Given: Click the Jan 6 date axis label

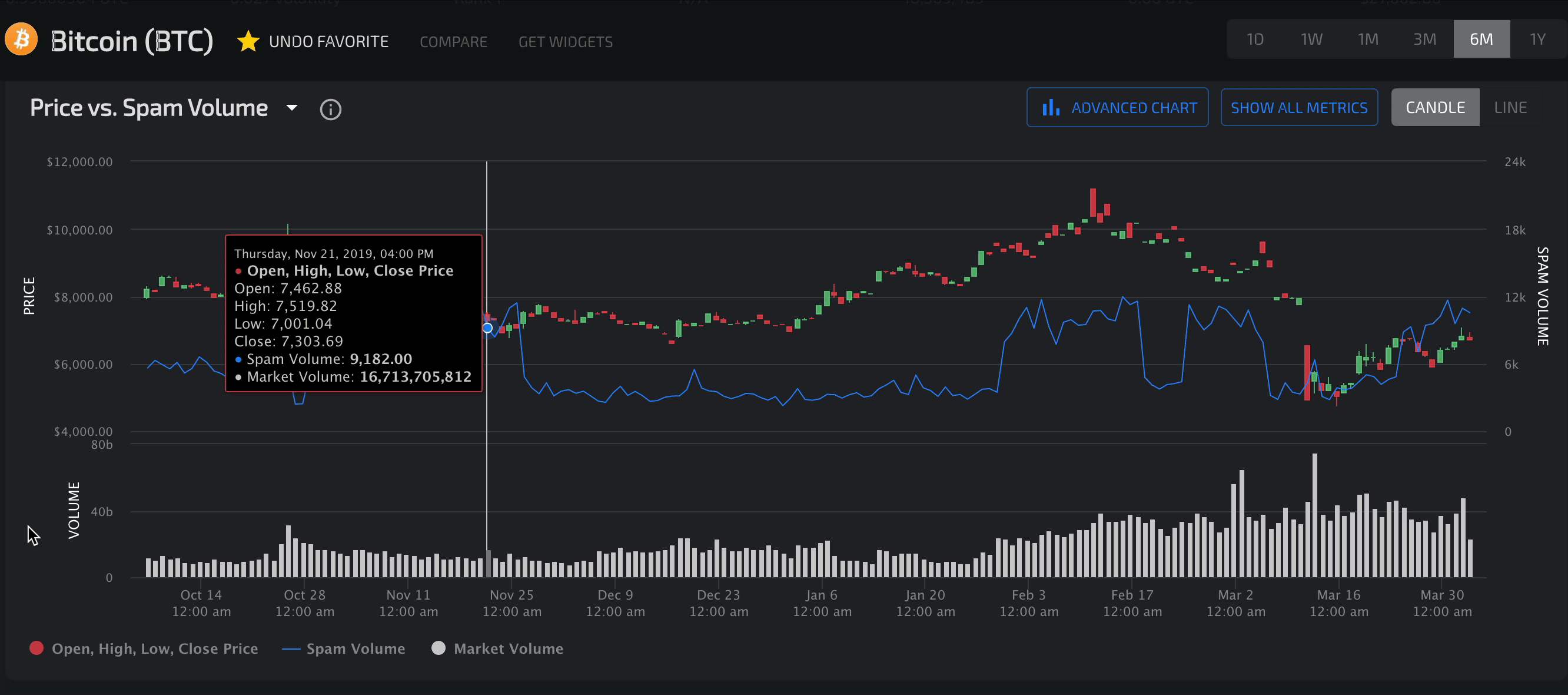Looking at the screenshot, I should pyautogui.click(x=822, y=603).
